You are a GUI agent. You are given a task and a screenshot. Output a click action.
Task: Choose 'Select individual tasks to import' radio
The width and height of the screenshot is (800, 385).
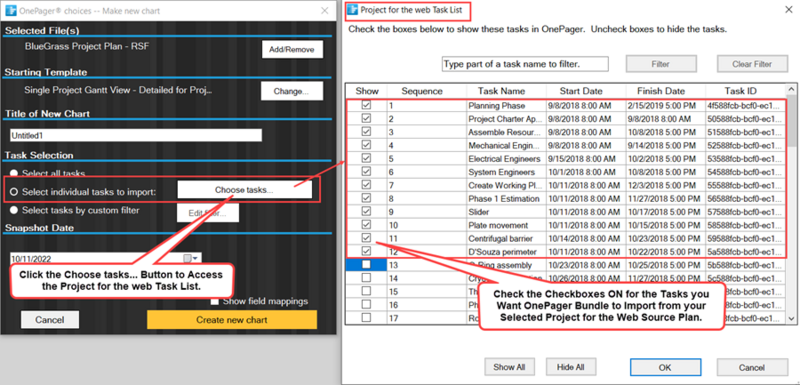tap(14, 191)
